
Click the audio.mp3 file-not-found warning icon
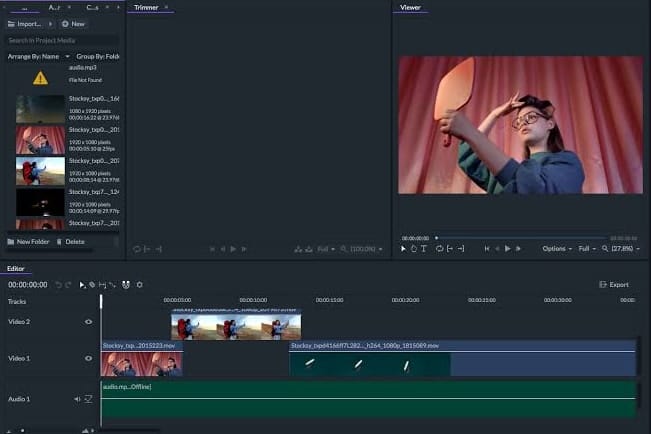coord(40,77)
